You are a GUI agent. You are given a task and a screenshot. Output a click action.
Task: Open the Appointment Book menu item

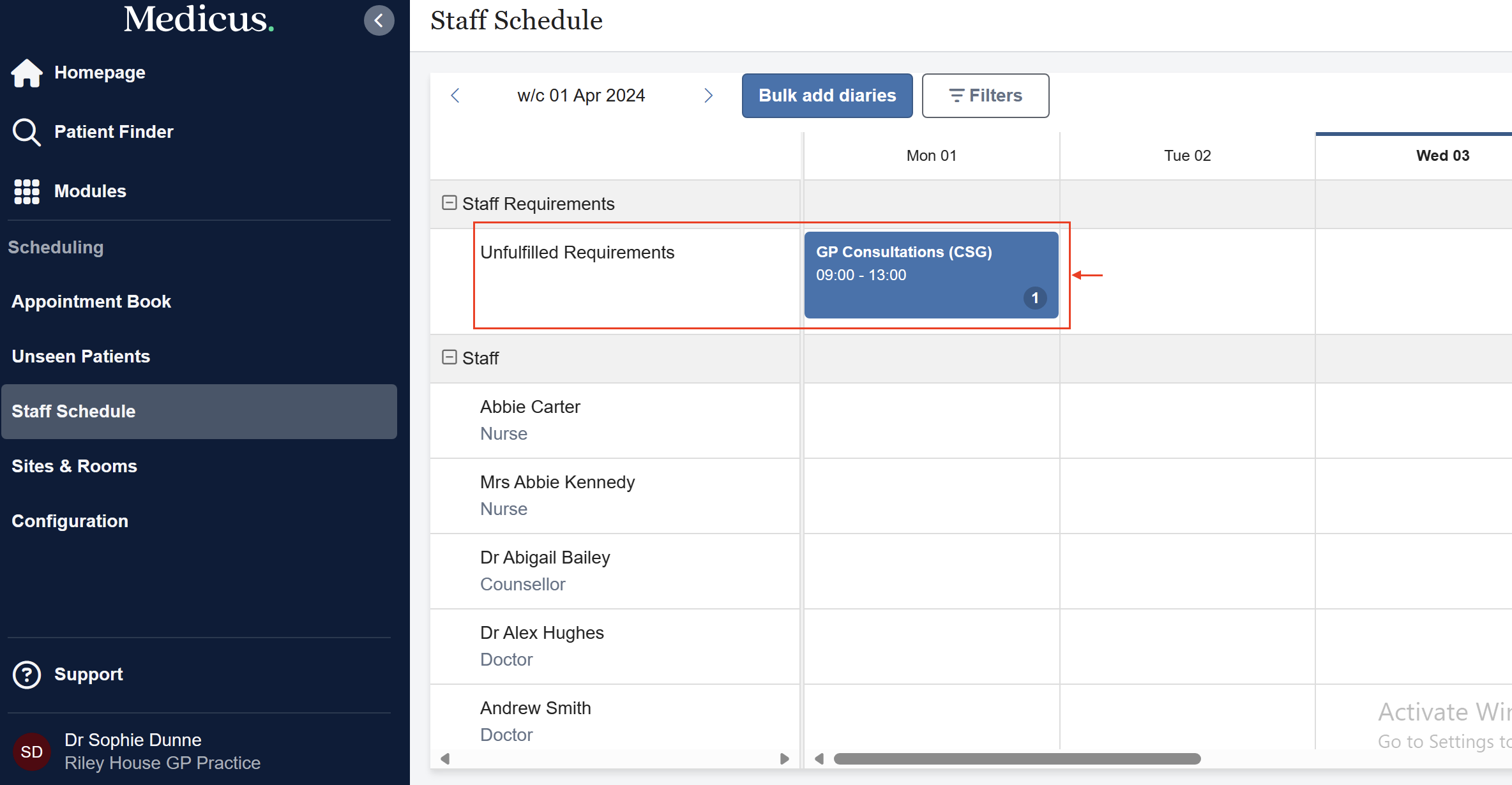click(91, 302)
